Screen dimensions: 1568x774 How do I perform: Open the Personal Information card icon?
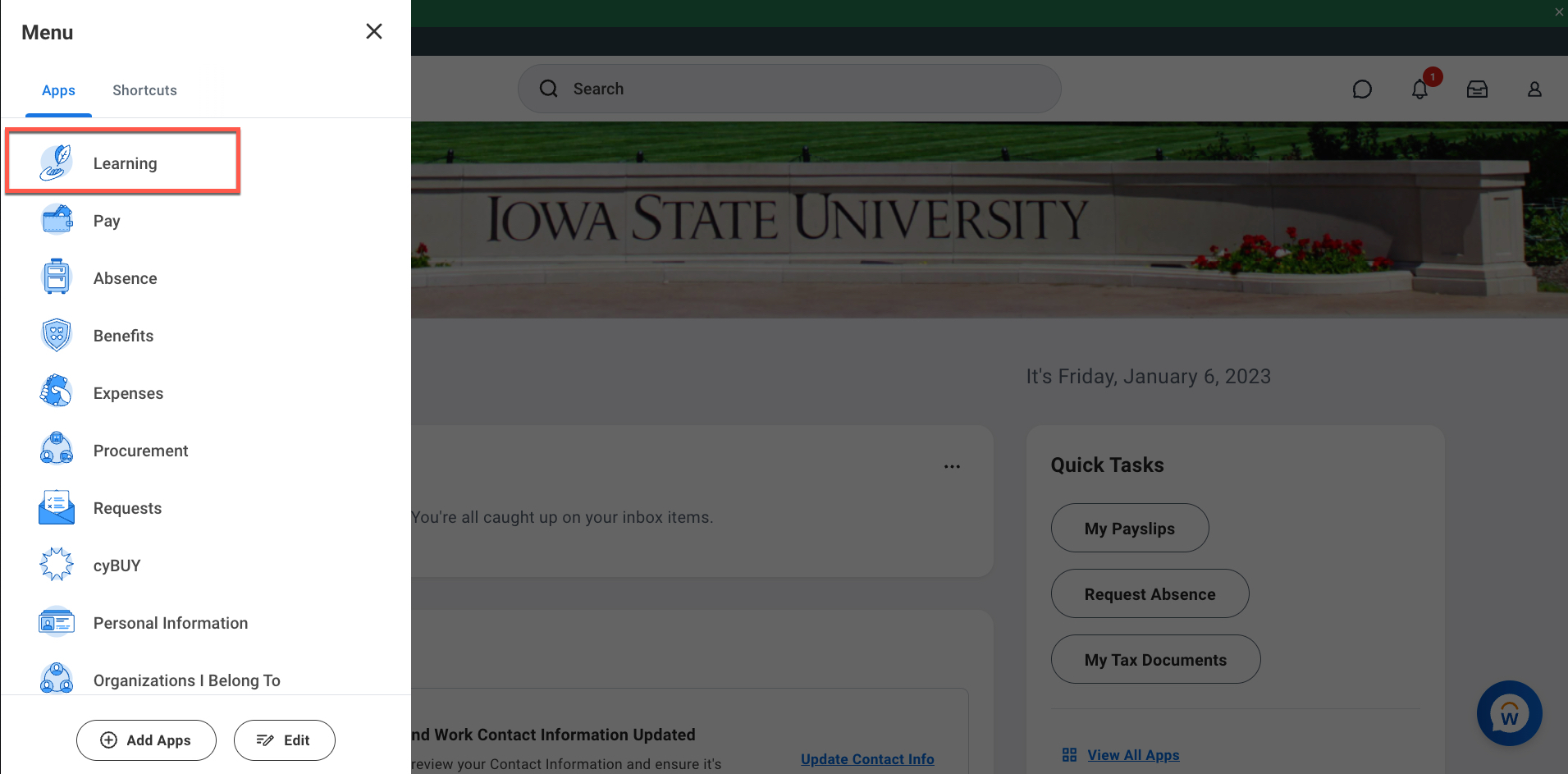(x=57, y=622)
